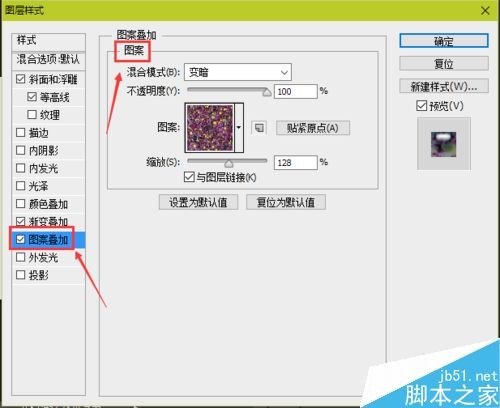Click the new preset from pattern icon
Image resolution: width=500 pixels, height=408 pixels.
259,128
